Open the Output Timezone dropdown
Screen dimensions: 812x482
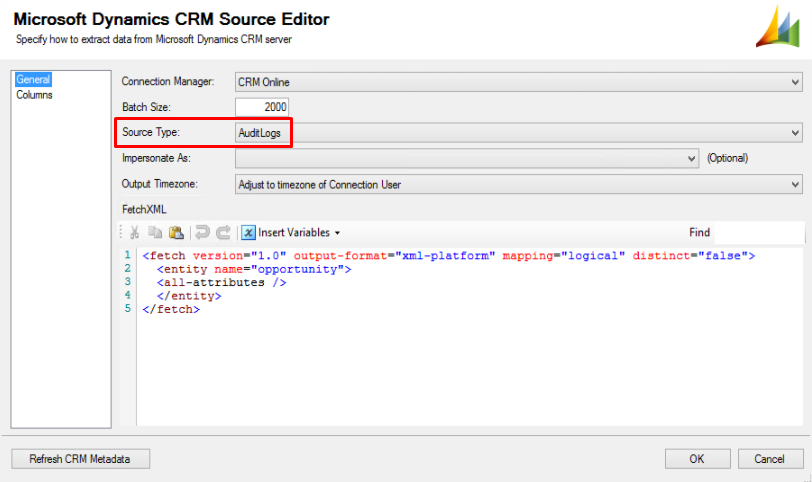coord(795,184)
